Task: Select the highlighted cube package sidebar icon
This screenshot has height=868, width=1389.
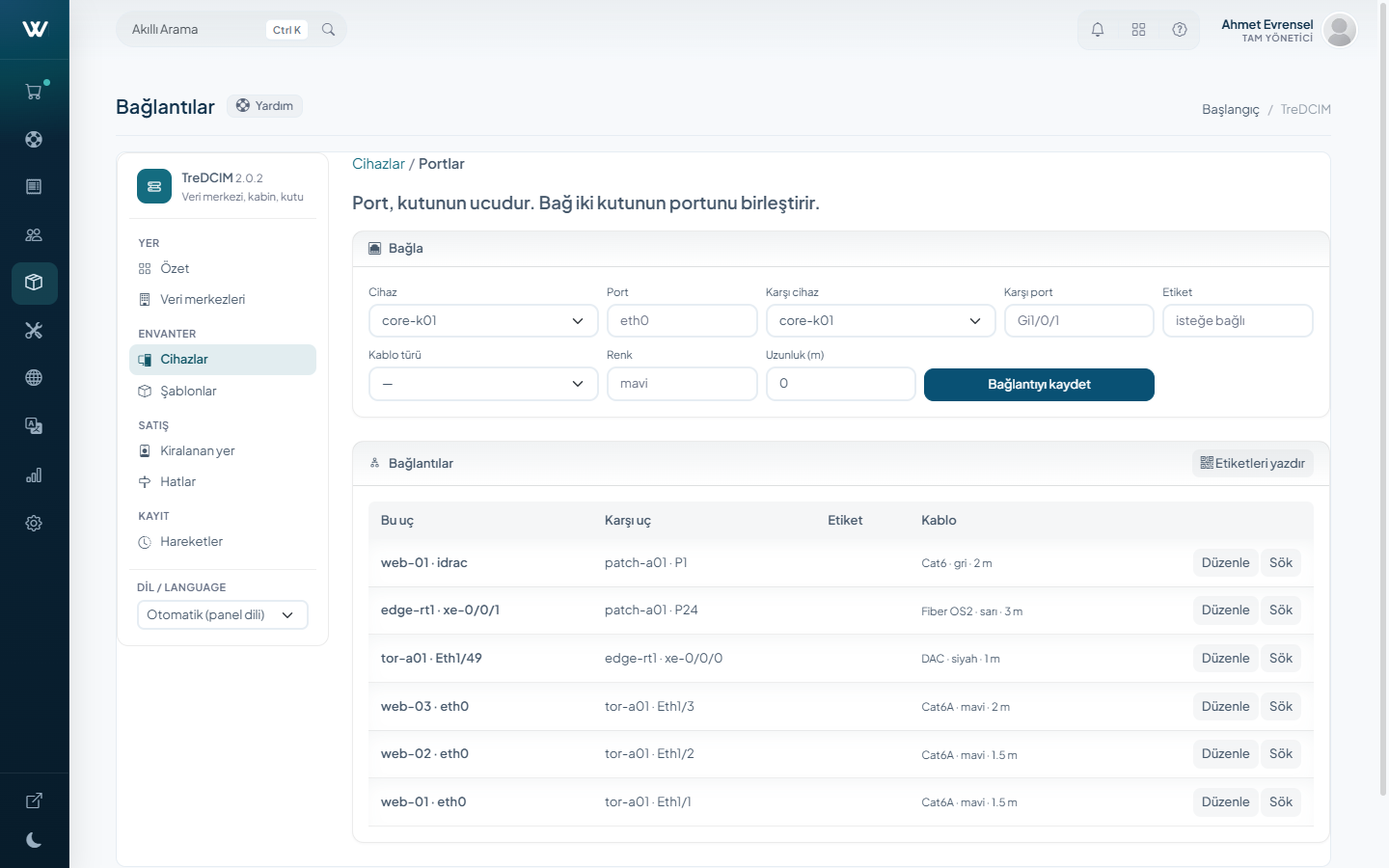Action: pos(34,283)
